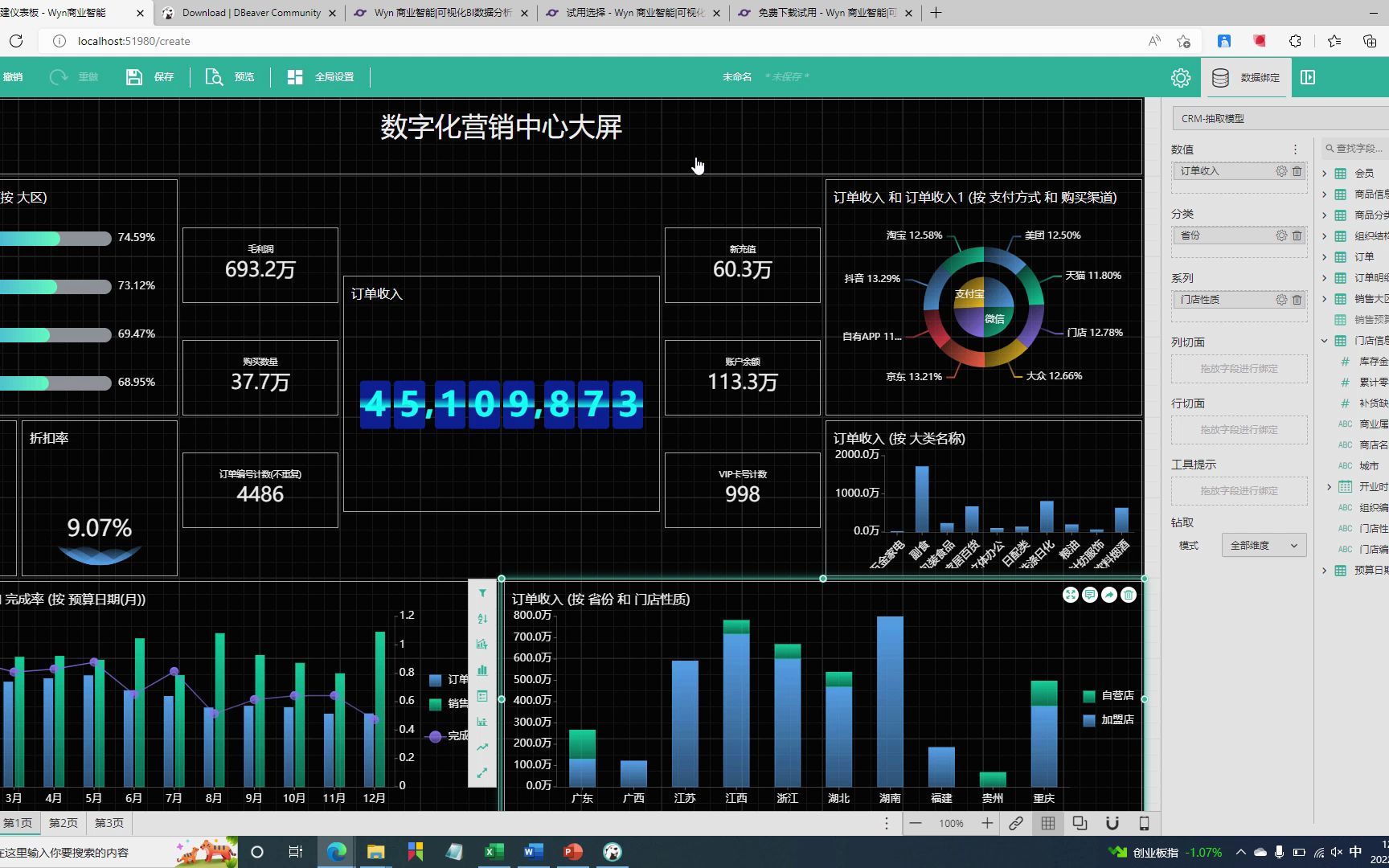1389x868 pixels.
Task: Open 全局设置 global settings
Action: point(320,77)
